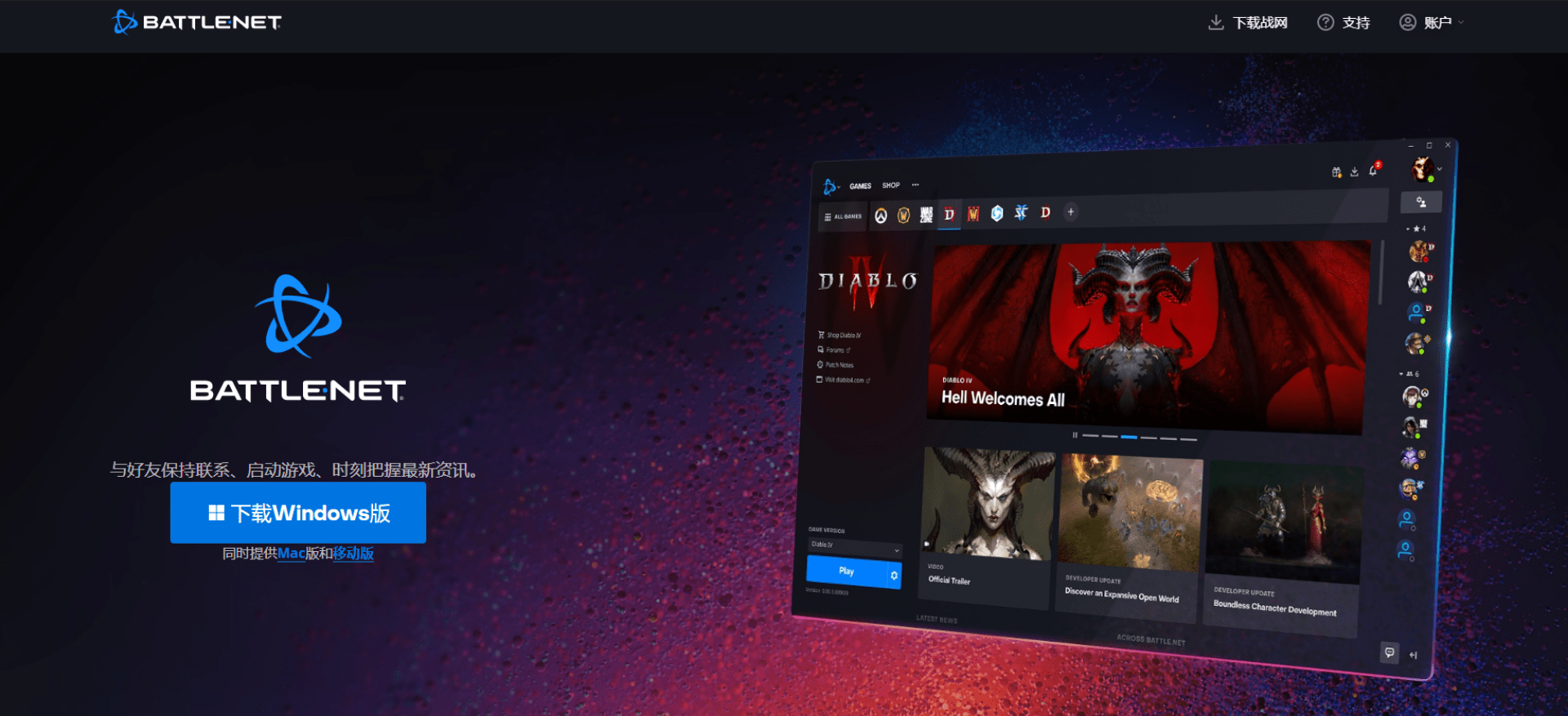This screenshot has width=1568, height=716.
Task: Open the Patch Notes link
Action: [x=835, y=365]
